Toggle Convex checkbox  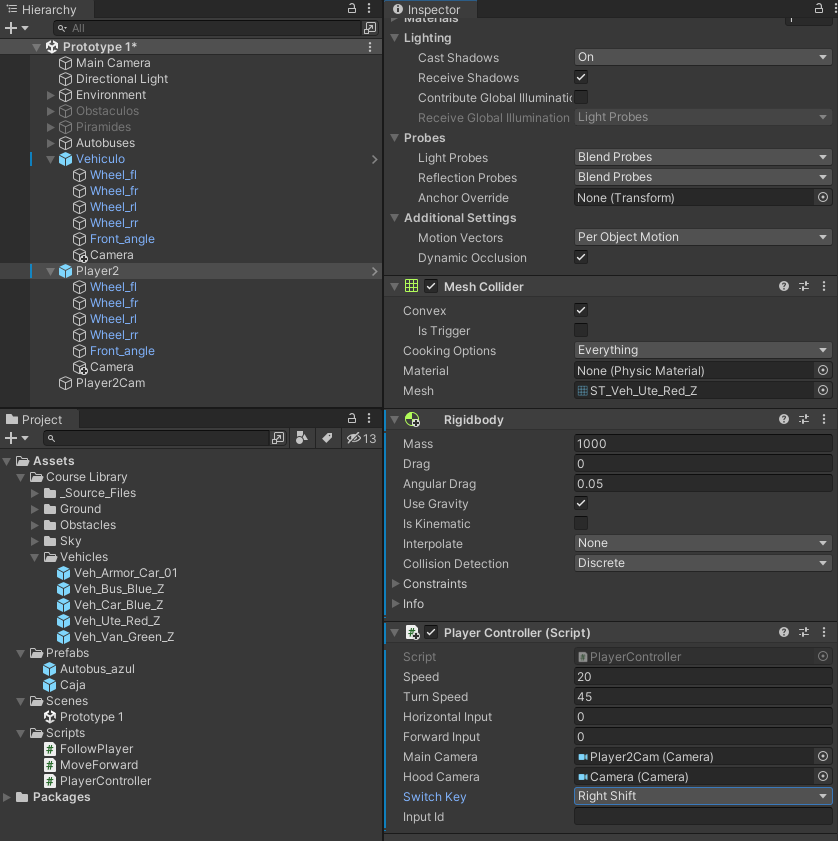(581, 310)
